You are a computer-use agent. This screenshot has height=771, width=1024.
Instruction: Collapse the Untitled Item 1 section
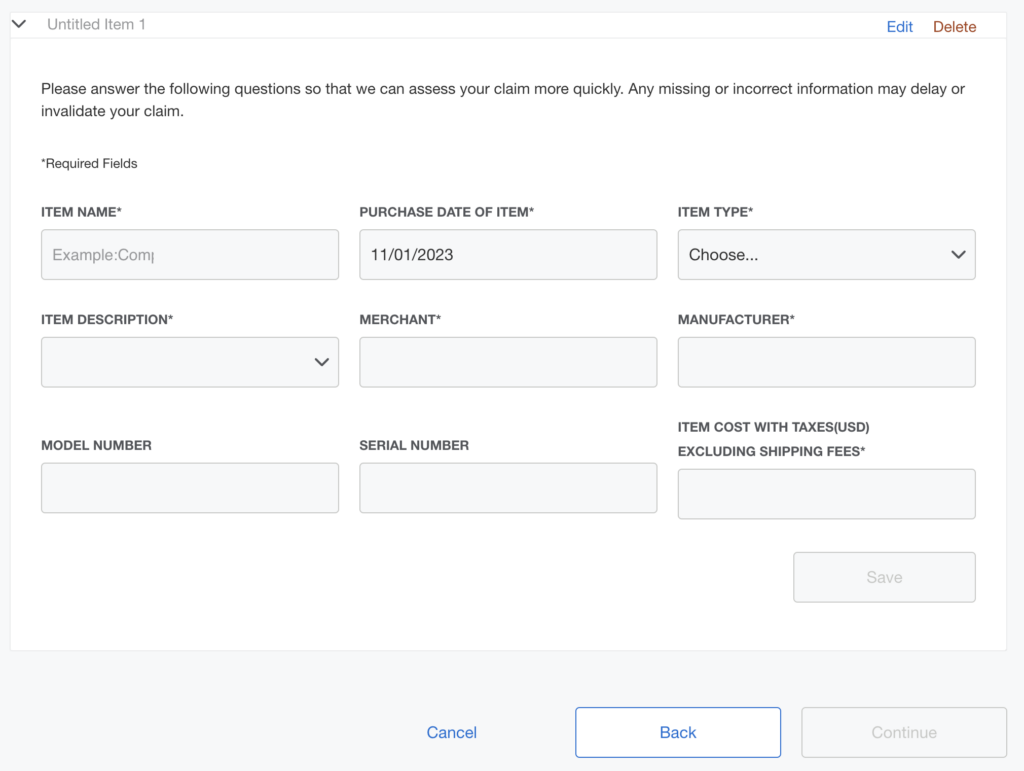coord(18,23)
